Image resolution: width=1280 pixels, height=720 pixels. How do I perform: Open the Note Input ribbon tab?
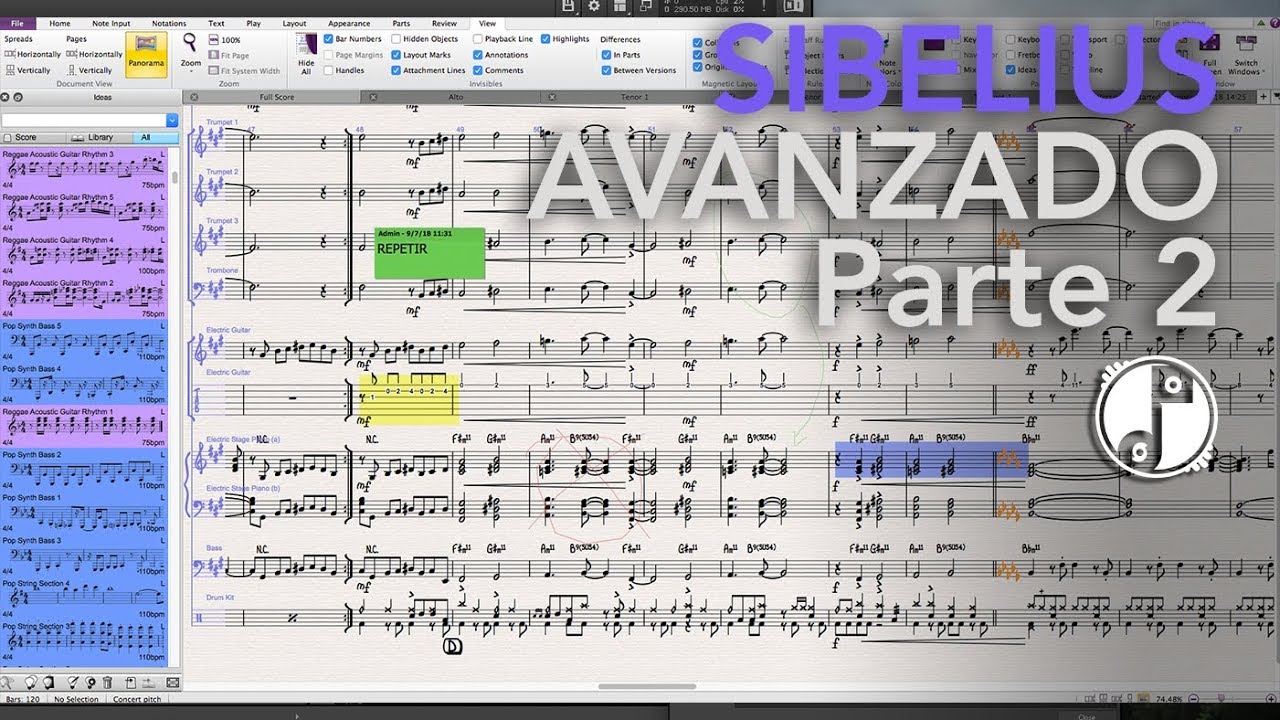point(111,23)
